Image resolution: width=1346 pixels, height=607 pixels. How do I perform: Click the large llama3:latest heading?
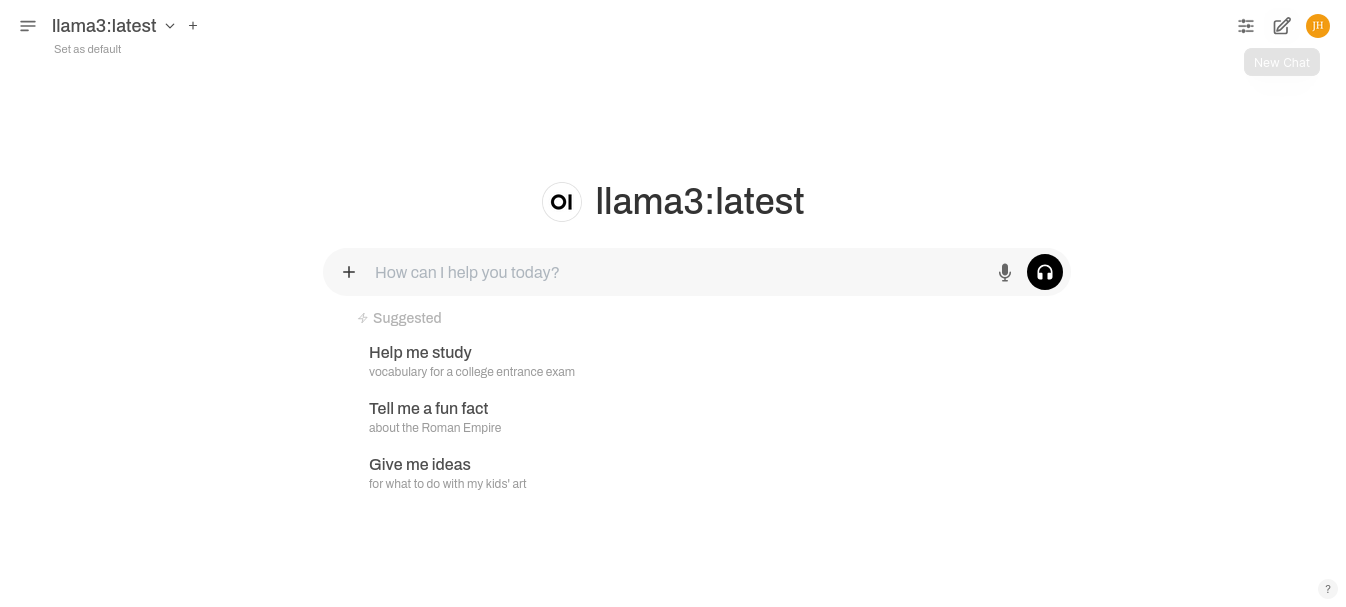click(x=699, y=202)
